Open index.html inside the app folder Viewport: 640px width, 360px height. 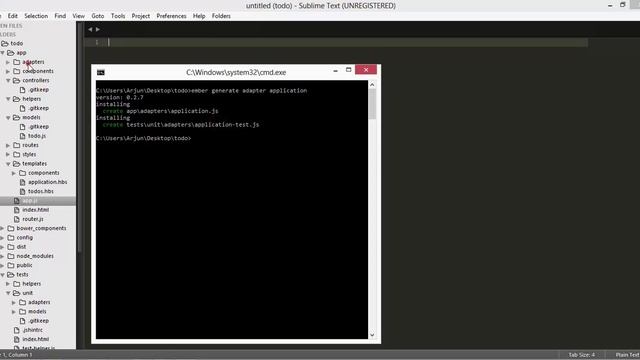pyautogui.click(x=36, y=210)
